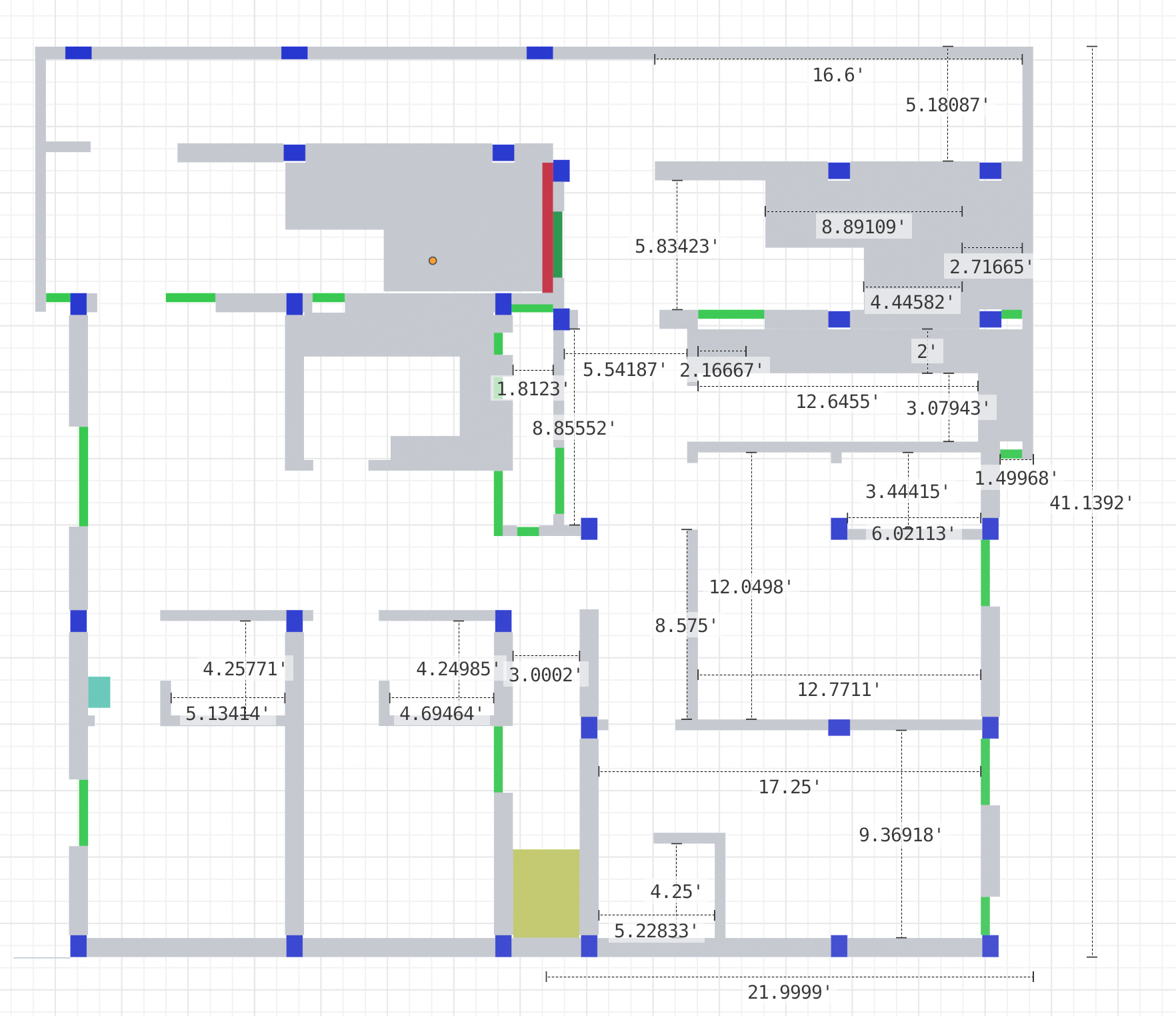Click the 21.9999' bottom dimension label
The height and width of the screenshot is (1016, 1176).
(787, 992)
